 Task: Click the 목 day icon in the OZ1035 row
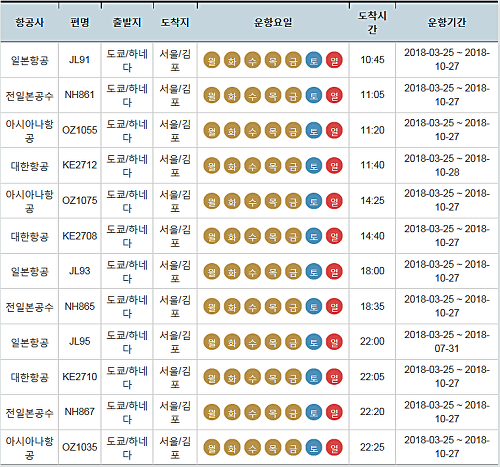point(273,447)
